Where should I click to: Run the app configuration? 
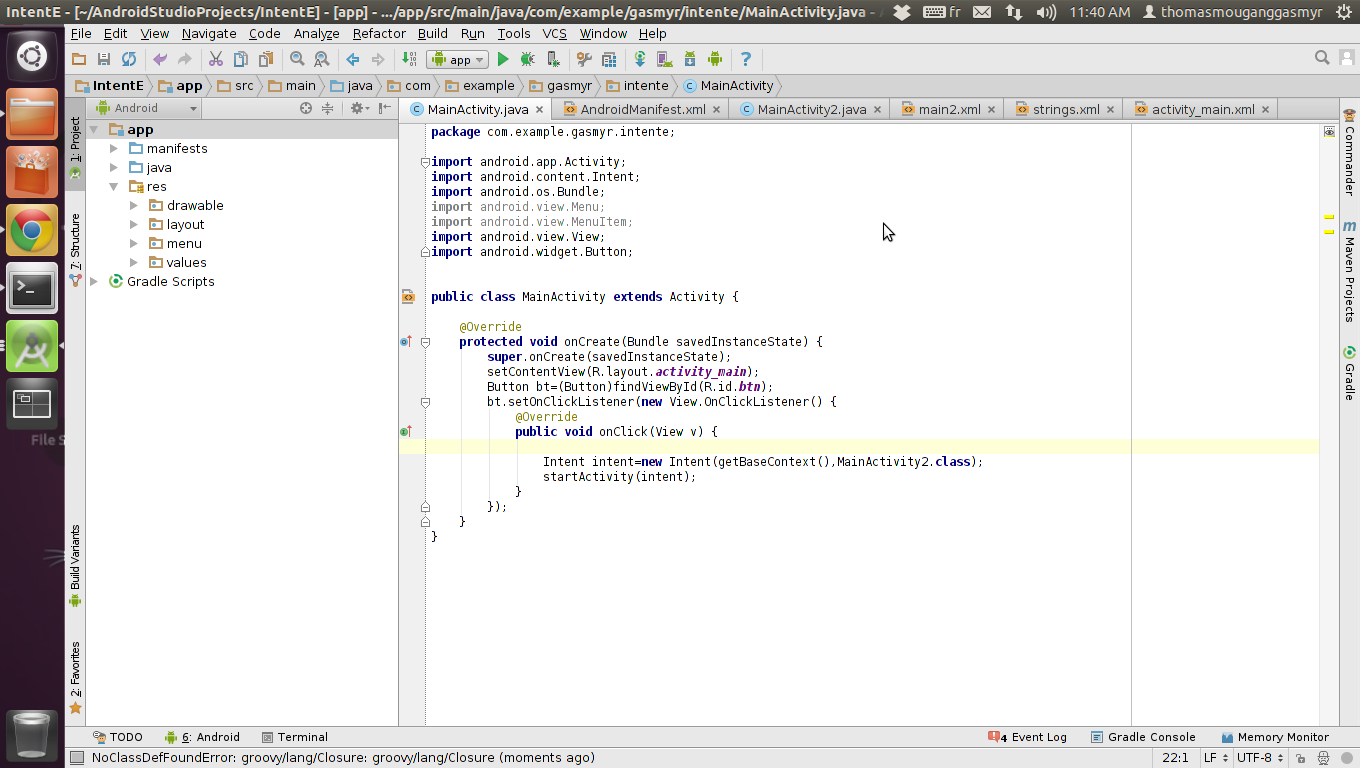pyautogui.click(x=502, y=60)
